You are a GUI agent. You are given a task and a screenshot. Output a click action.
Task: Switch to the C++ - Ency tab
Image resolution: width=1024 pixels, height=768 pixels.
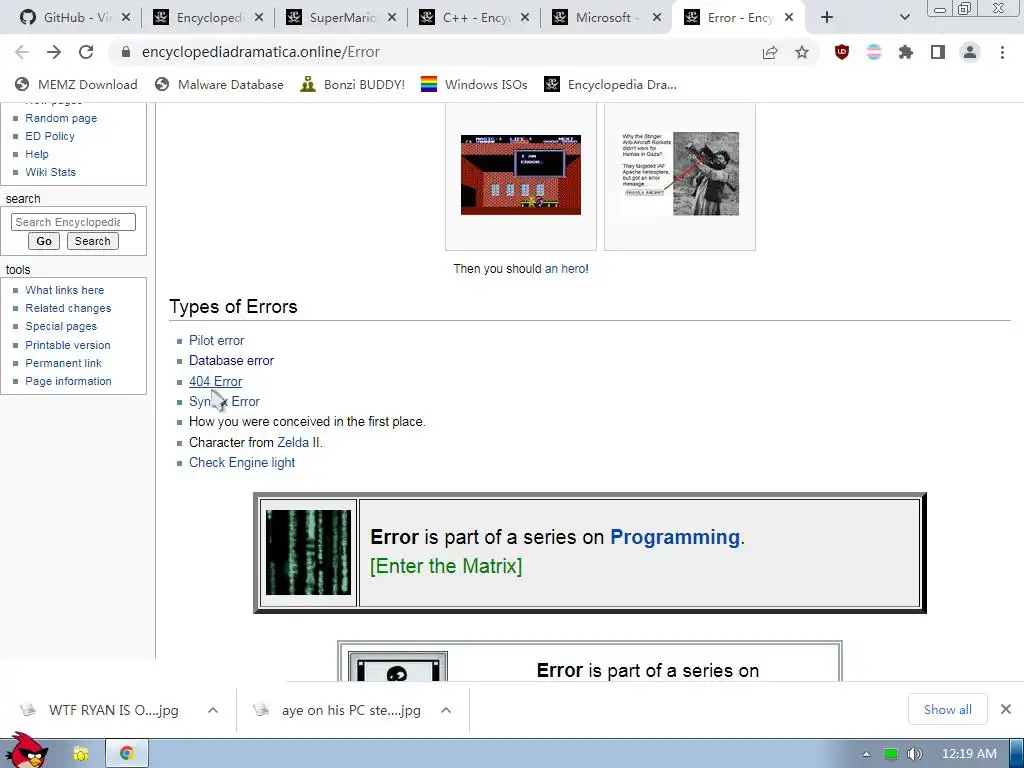click(473, 18)
